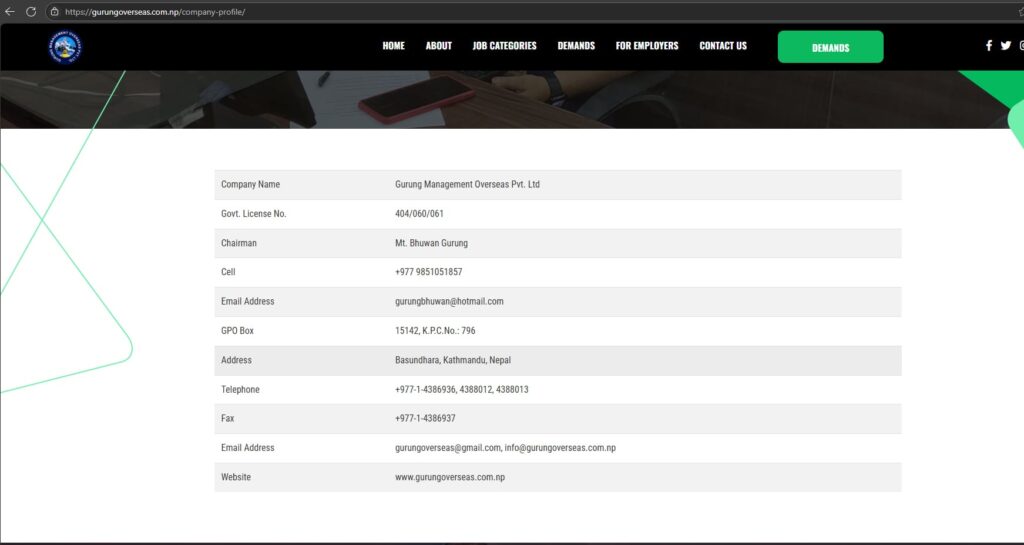Click the www.gurungoverseas.com.np website value
This screenshot has width=1024, height=545.
pyautogui.click(x=449, y=477)
